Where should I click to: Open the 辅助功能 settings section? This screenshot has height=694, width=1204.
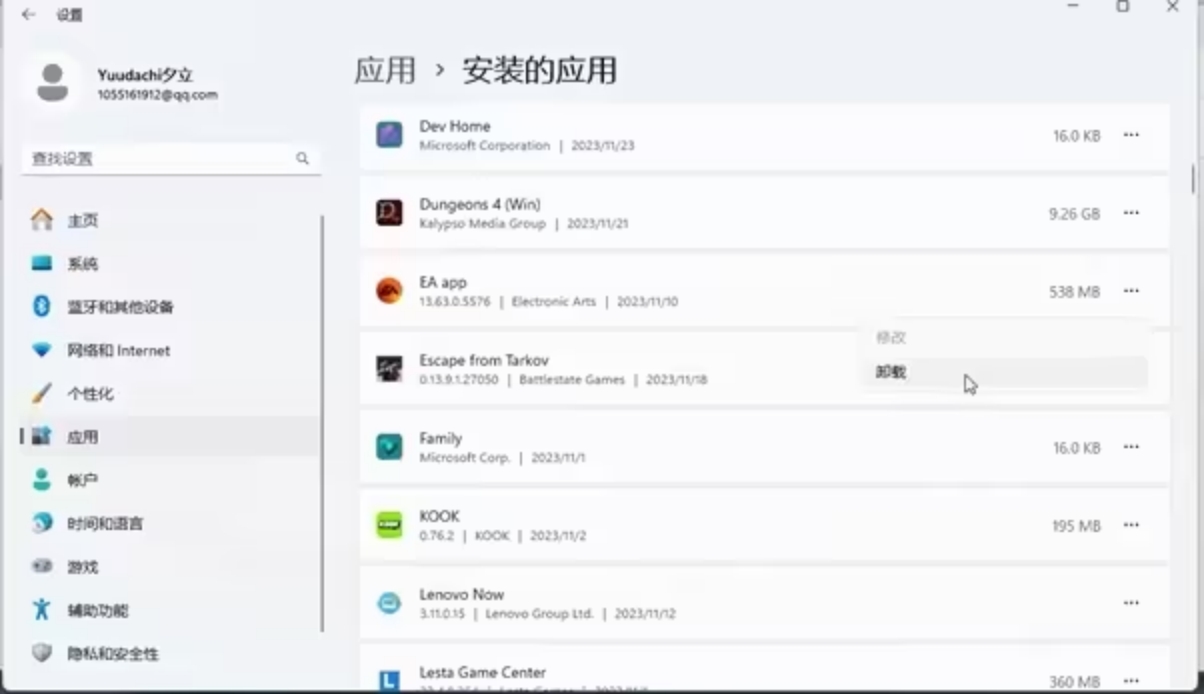click(170, 610)
